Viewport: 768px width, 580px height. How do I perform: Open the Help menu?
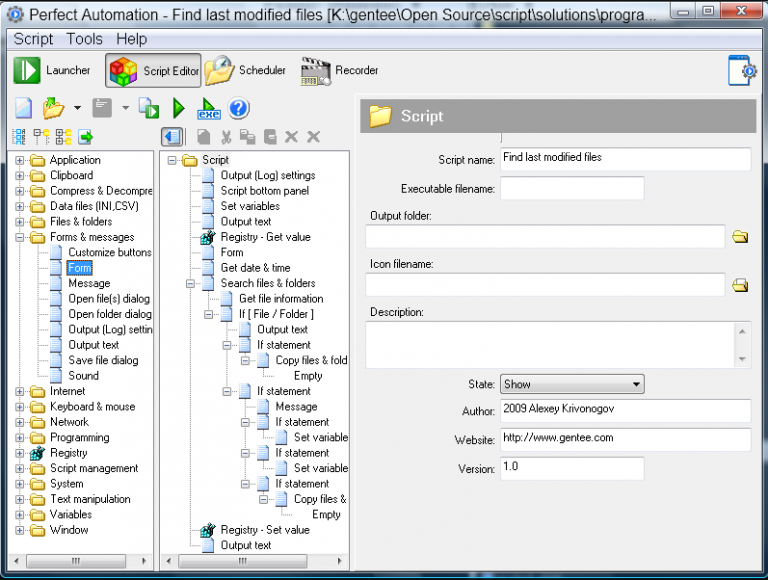131,39
